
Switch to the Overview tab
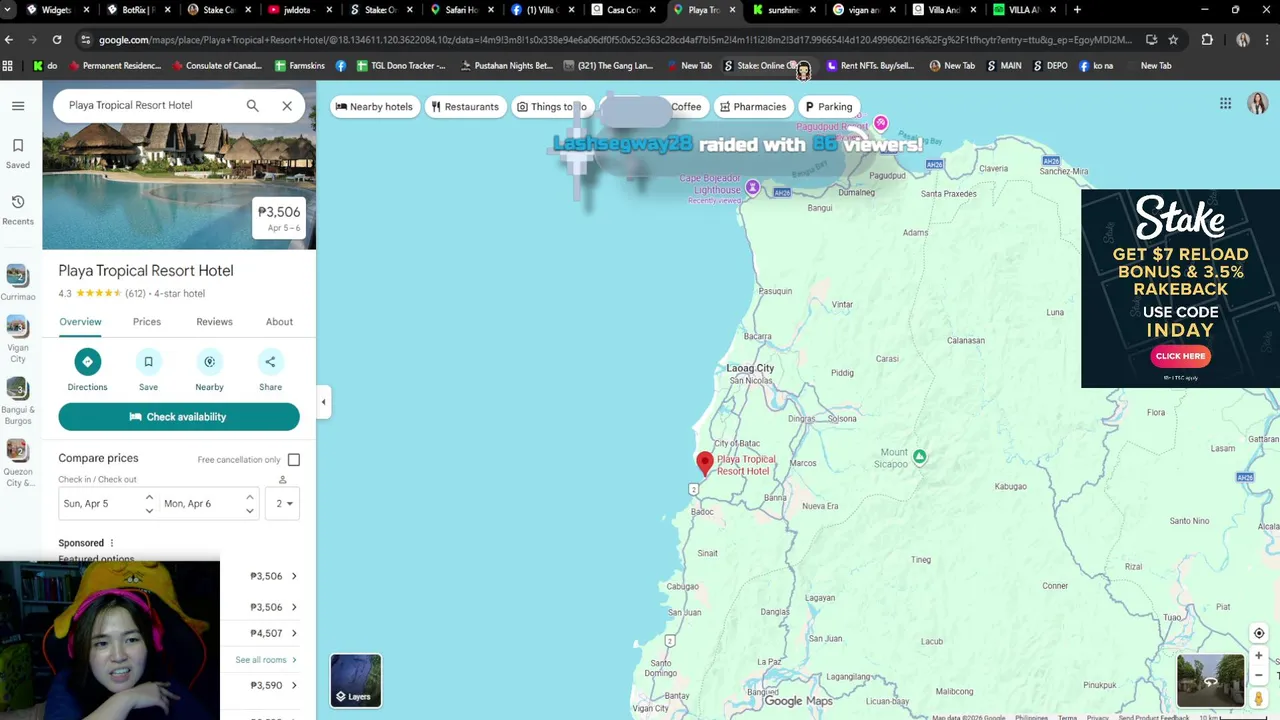[80, 322]
